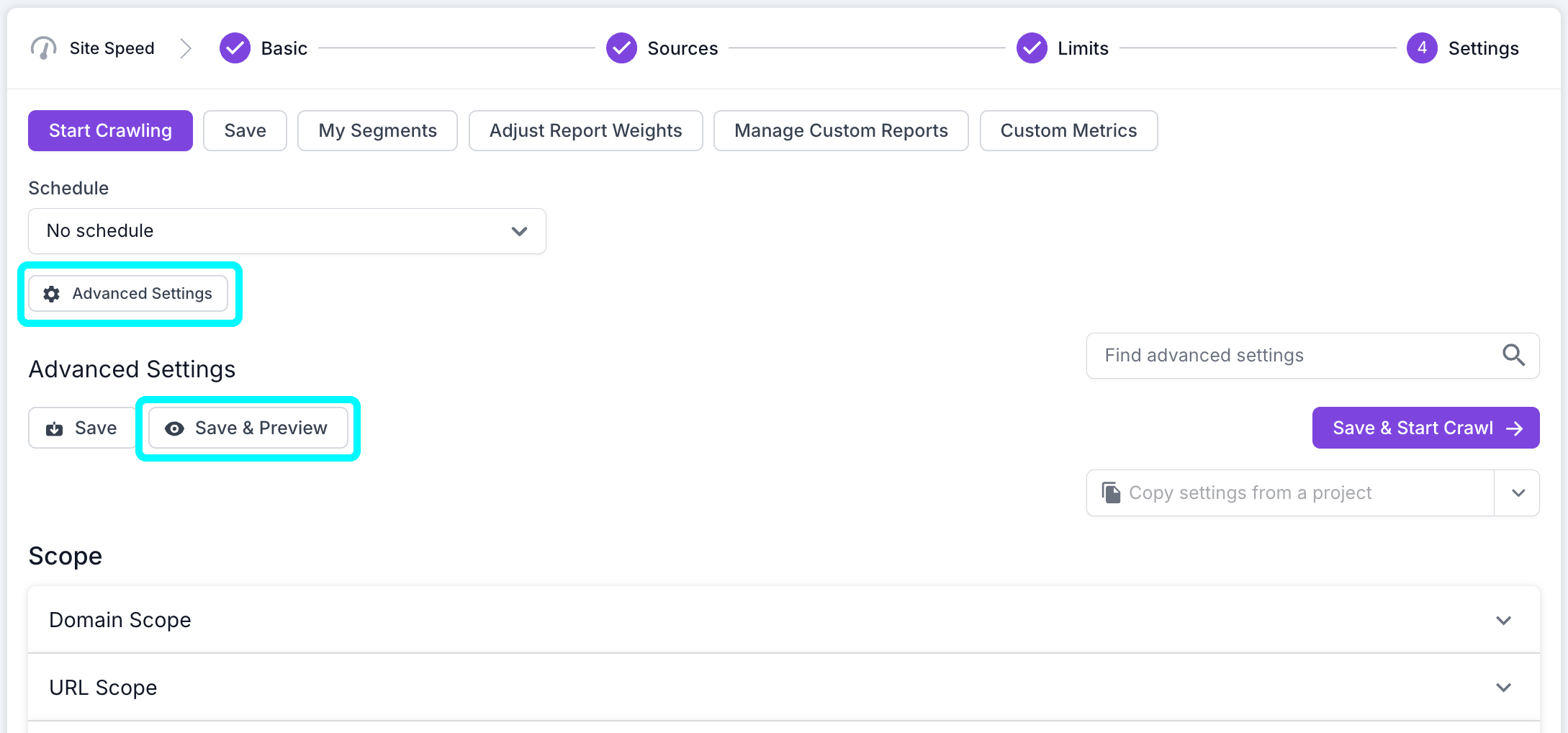The height and width of the screenshot is (733, 1568).
Task: Click the magnifying glass in advanced settings search
Action: tap(1513, 355)
